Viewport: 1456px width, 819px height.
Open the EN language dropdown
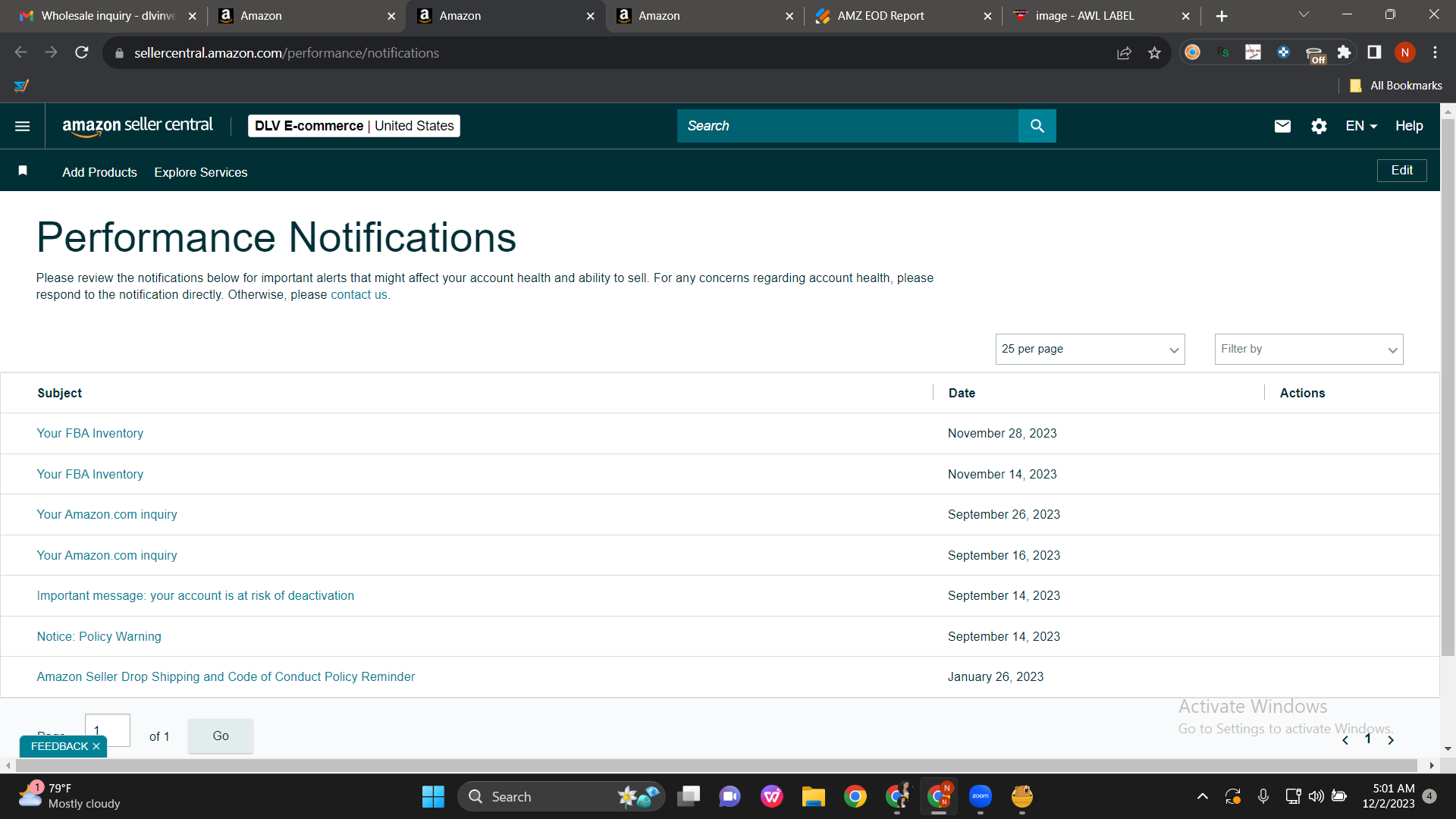click(1361, 126)
